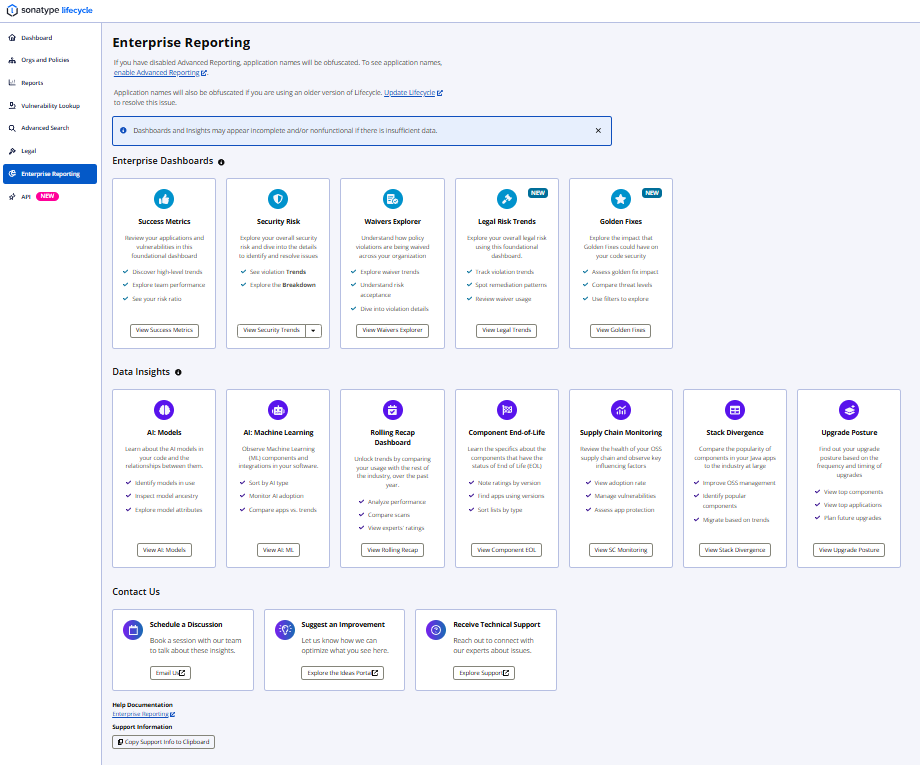
Task: Click Copy Support Info to Clipboard
Action: click(164, 742)
